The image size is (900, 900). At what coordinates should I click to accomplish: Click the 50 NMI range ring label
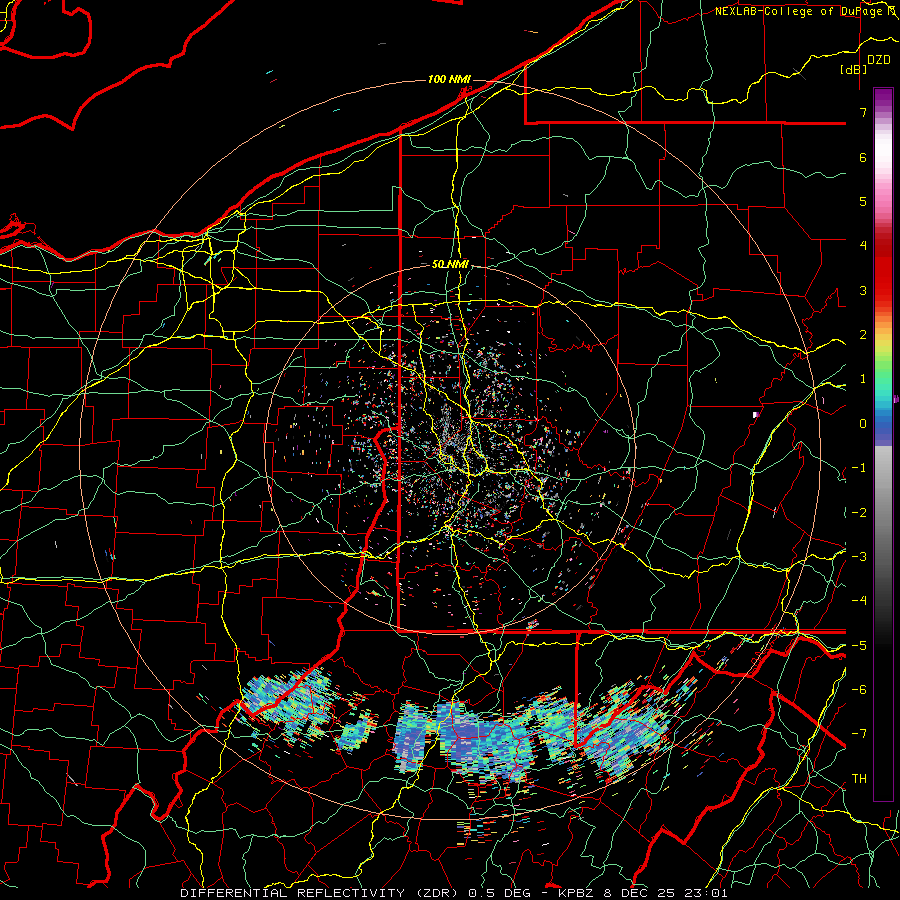coord(451,265)
